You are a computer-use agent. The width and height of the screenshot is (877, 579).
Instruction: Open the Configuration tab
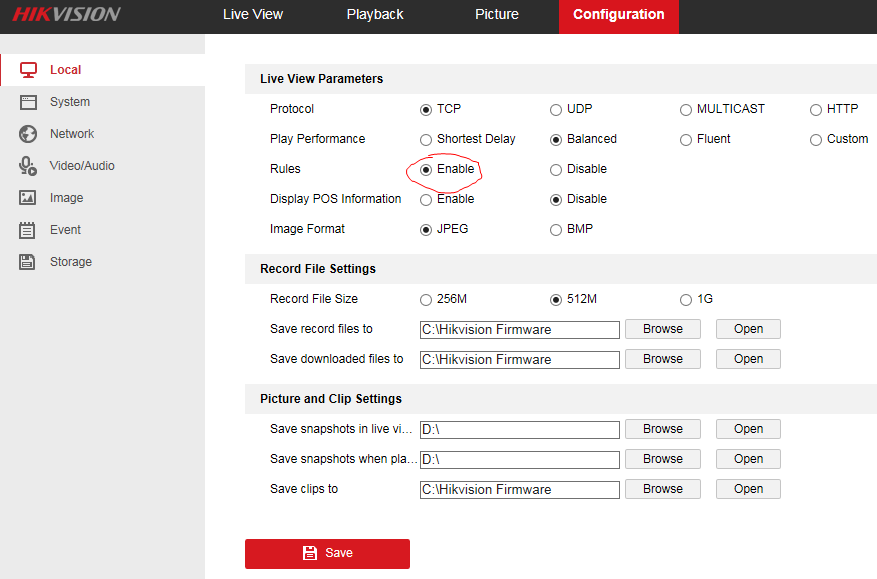(619, 15)
